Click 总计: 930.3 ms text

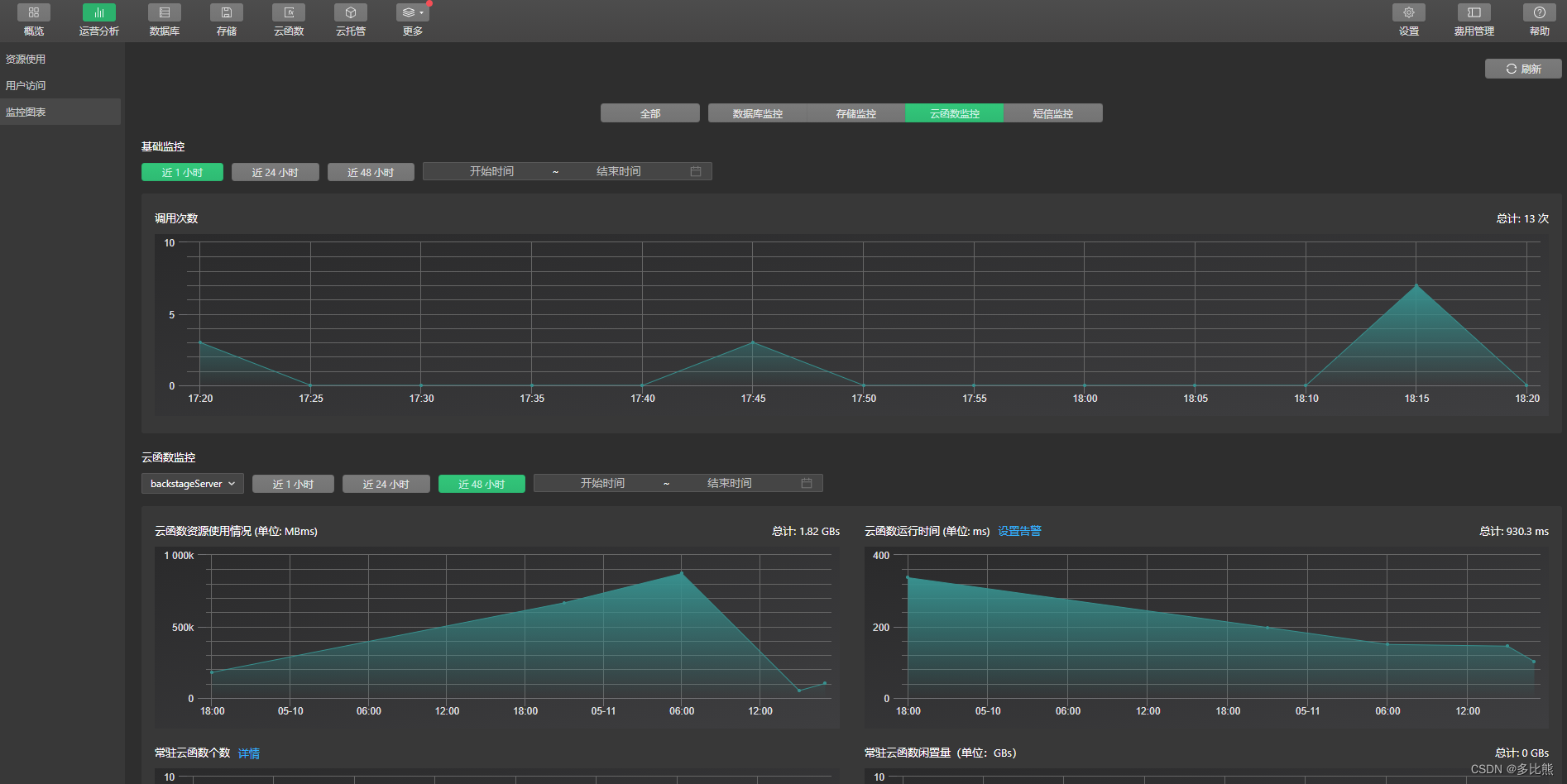click(1514, 531)
